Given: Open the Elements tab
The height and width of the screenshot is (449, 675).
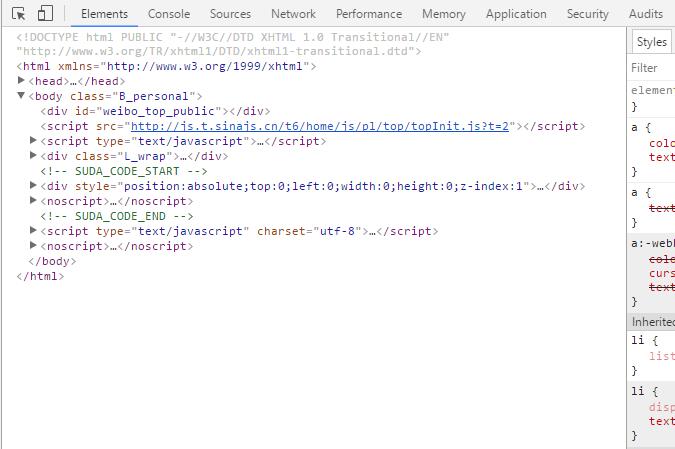Looking at the screenshot, I should coord(104,14).
